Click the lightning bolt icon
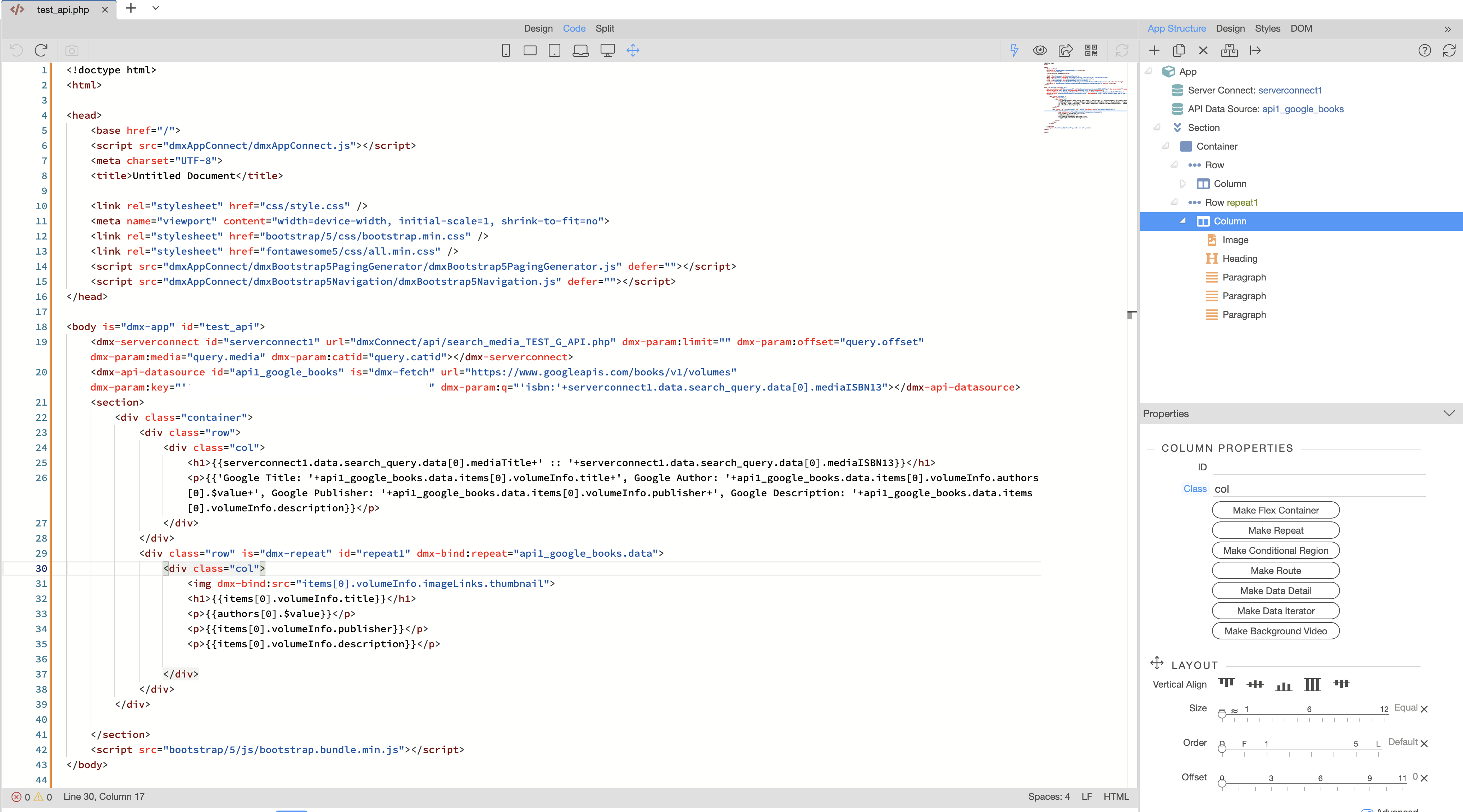The height and width of the screenshot is (812, 1463). [1014, 51]
